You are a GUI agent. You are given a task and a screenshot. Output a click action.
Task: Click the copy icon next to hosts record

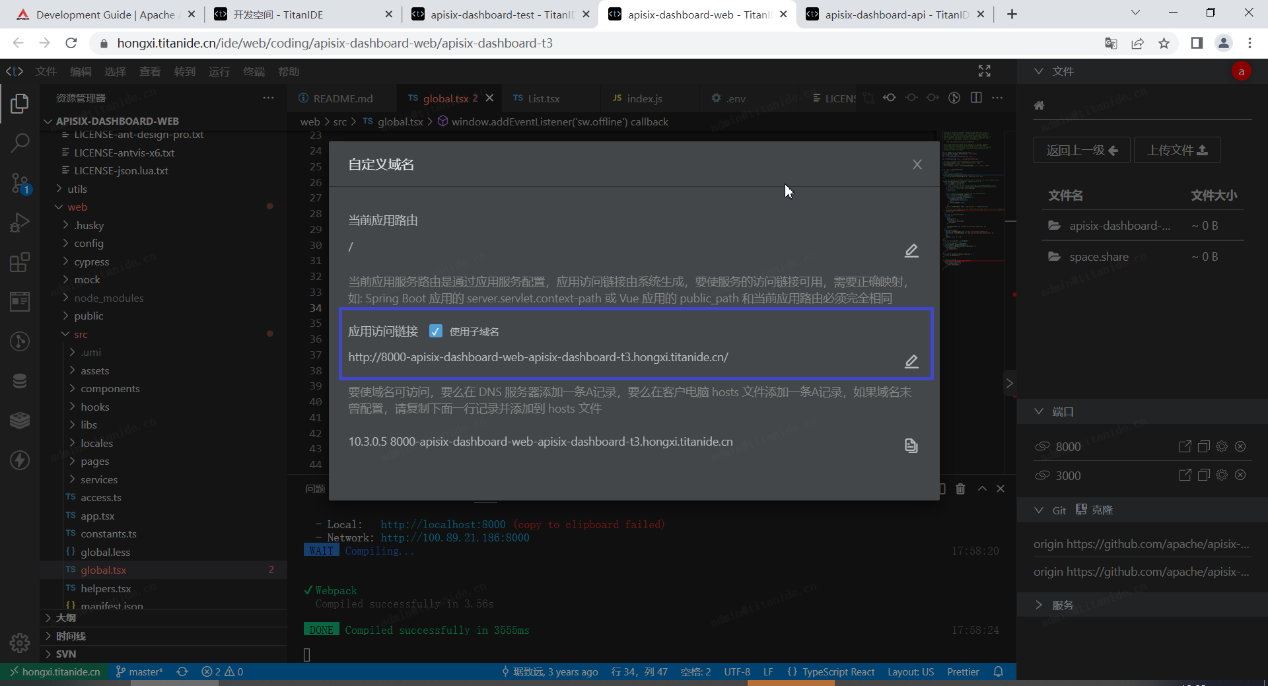[911, 444]
